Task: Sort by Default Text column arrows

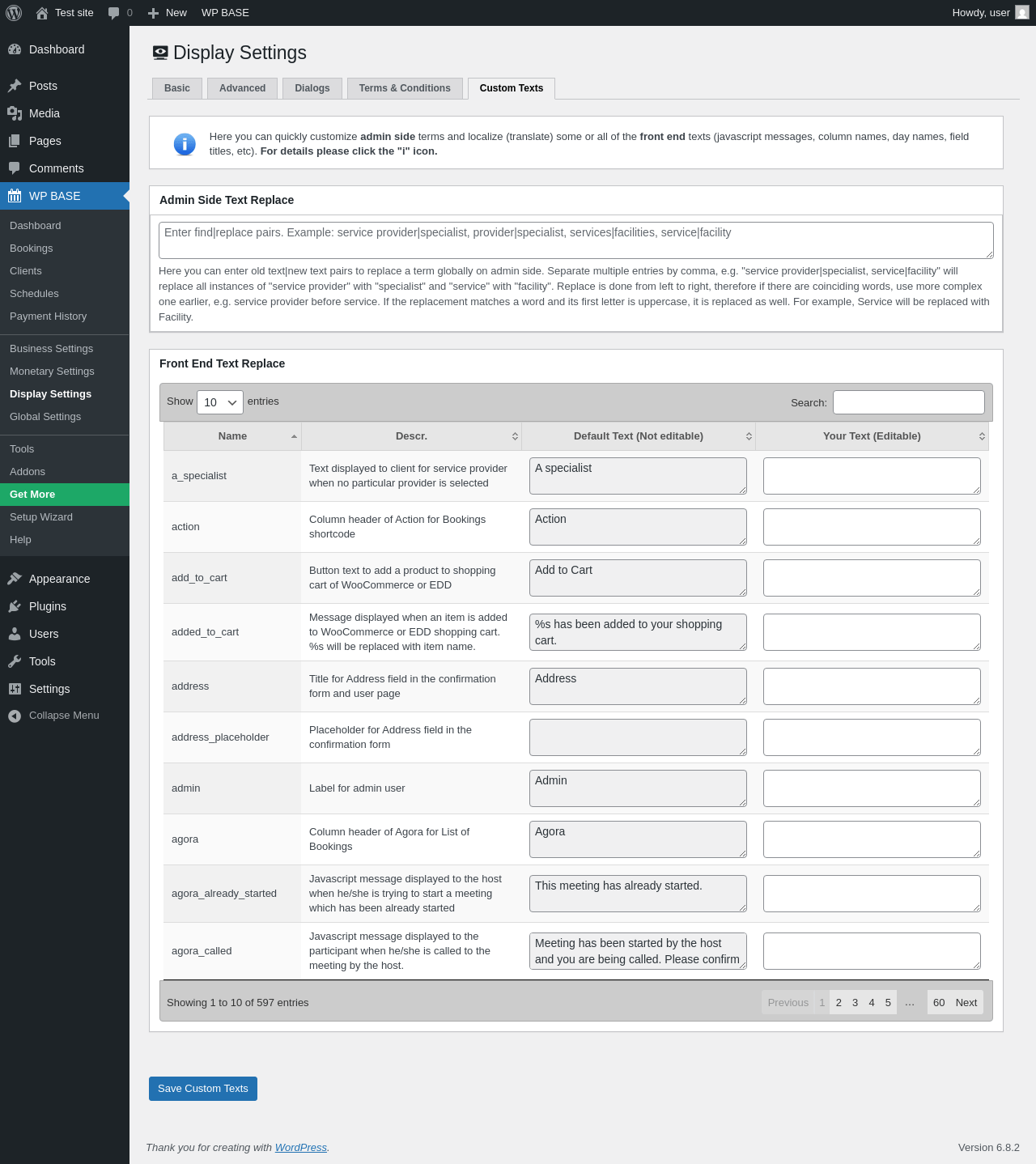Action: [749, 436]
